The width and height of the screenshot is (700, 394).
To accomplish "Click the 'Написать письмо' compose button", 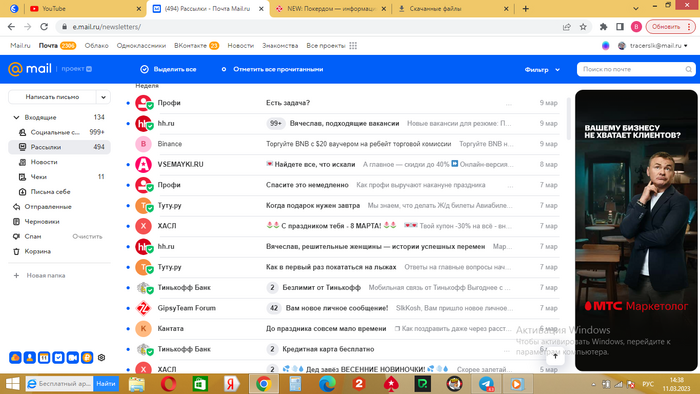I will pyautogui.click(x=52, y=97).
